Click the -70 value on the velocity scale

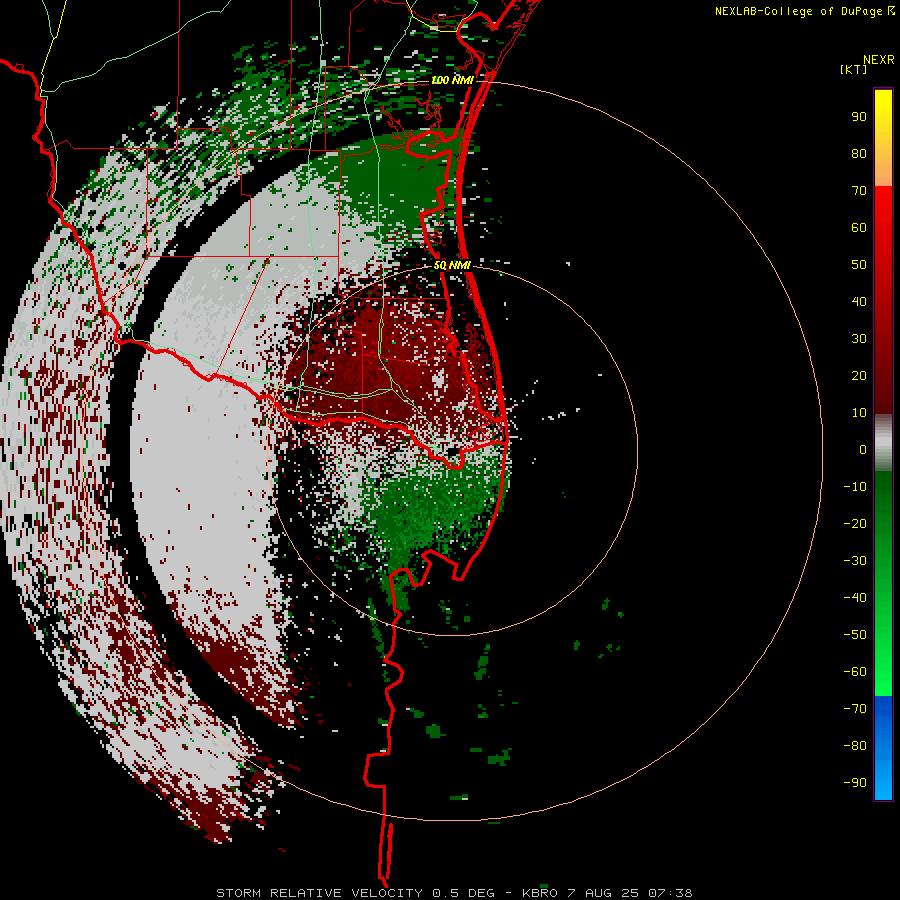855,709
